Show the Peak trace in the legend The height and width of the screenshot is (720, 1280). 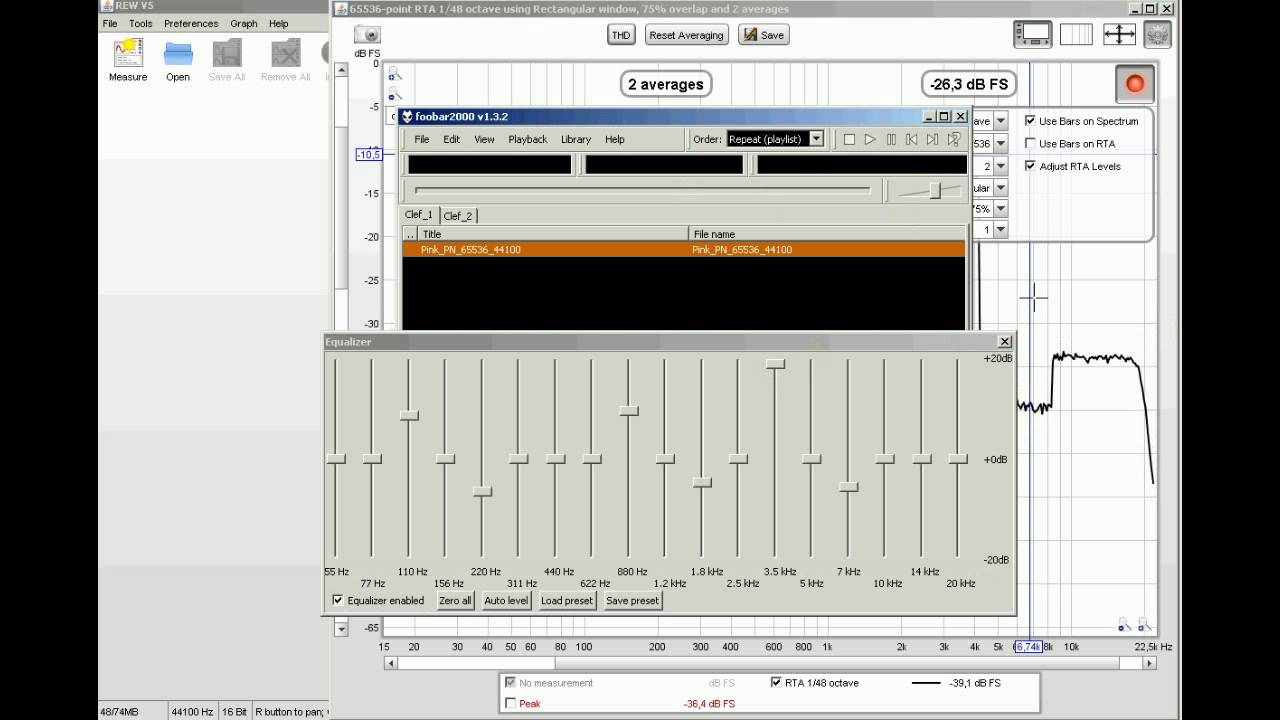[512, 704]
